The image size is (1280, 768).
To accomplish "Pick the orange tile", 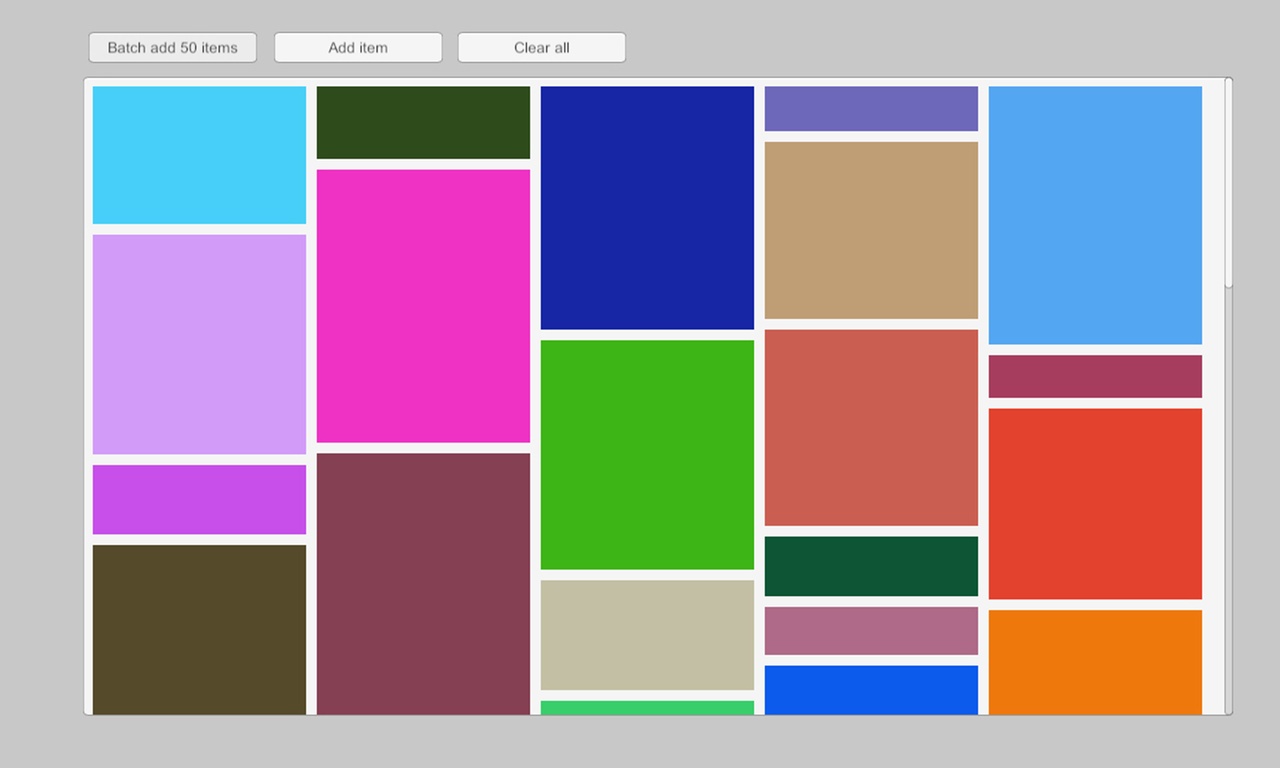I will point(1095,662).
